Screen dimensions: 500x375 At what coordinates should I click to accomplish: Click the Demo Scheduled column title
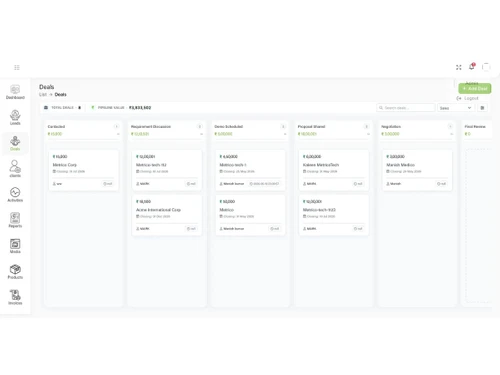[229, 127]
